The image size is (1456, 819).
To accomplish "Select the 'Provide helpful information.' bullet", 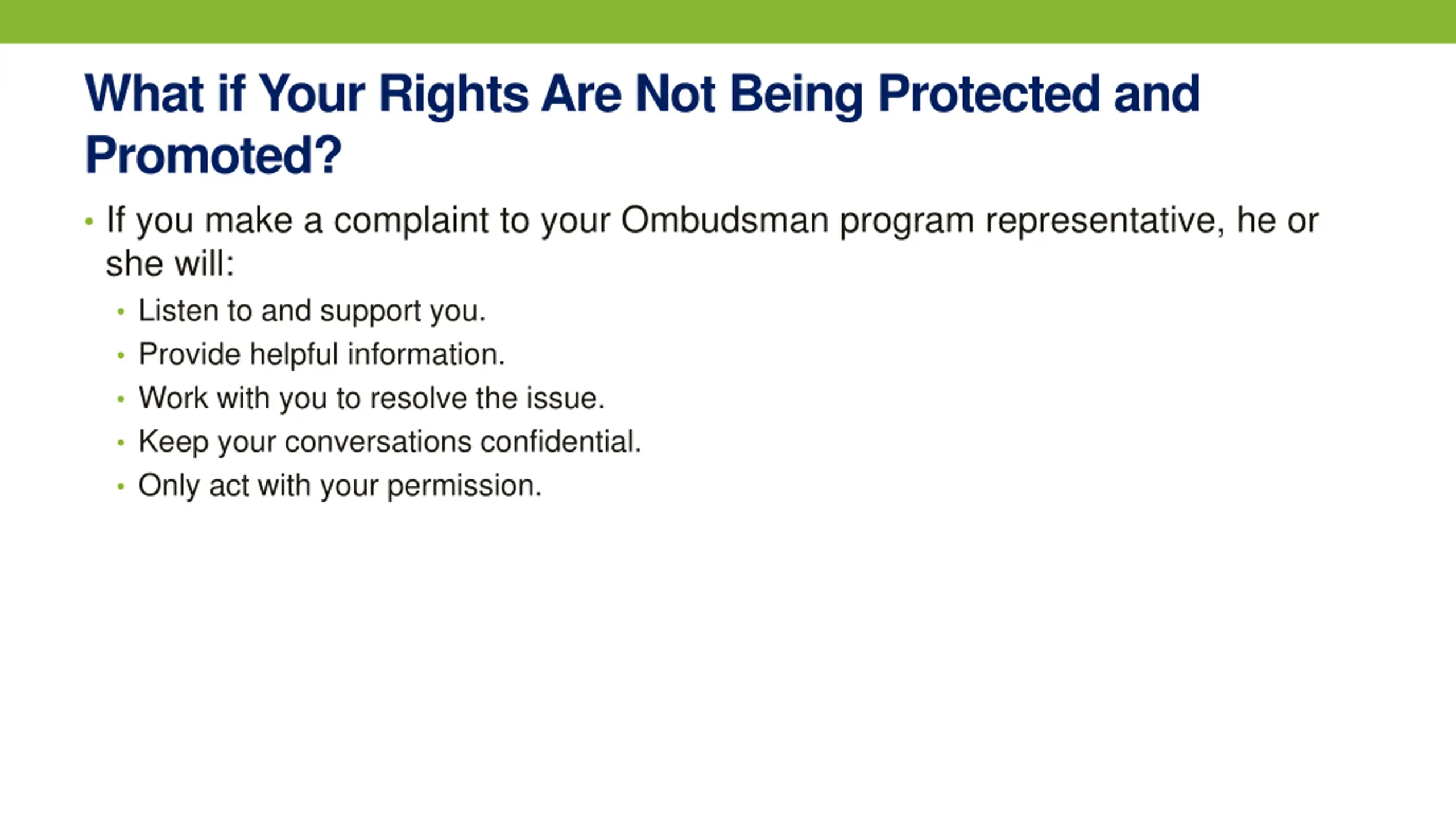I will click(322, 354).
